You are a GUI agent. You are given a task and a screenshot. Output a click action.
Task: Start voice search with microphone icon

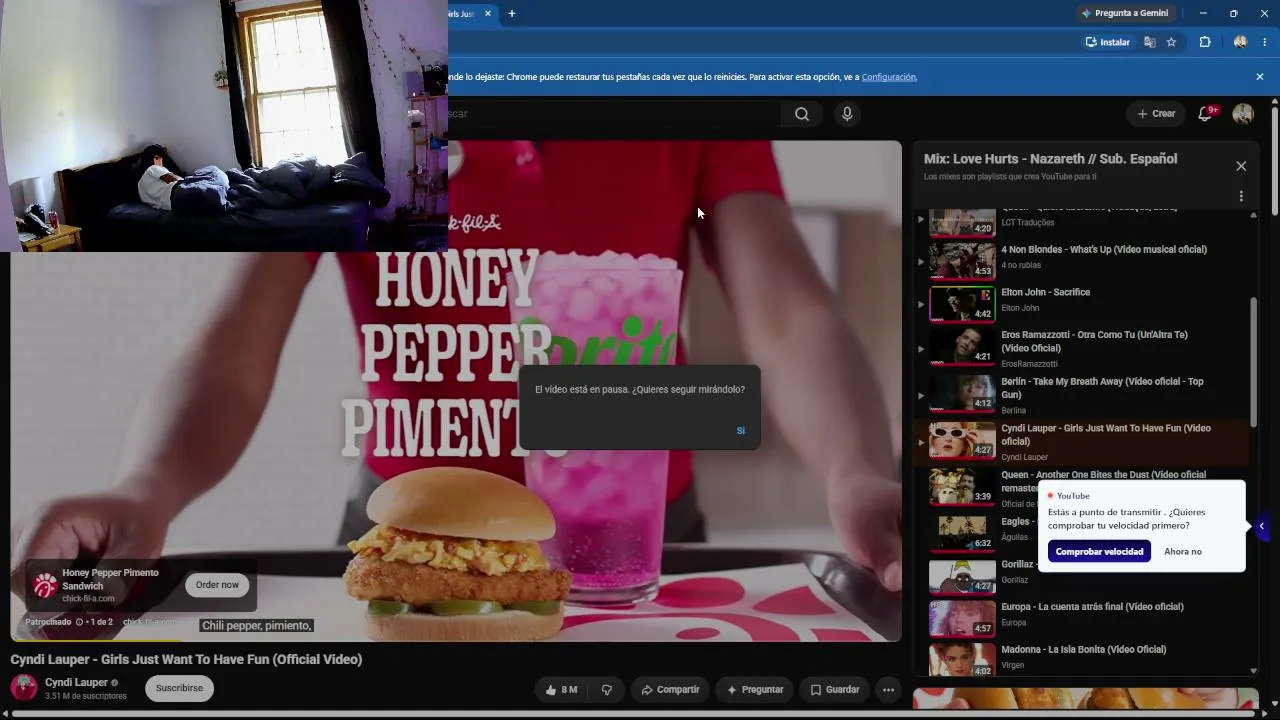[847, 114]
